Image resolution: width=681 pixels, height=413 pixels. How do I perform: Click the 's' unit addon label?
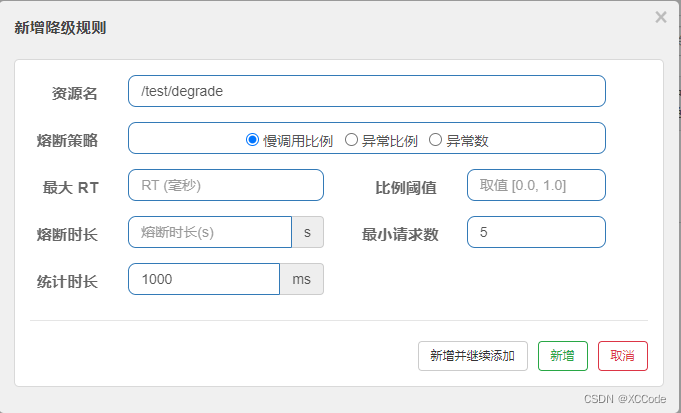coord(307,232)
